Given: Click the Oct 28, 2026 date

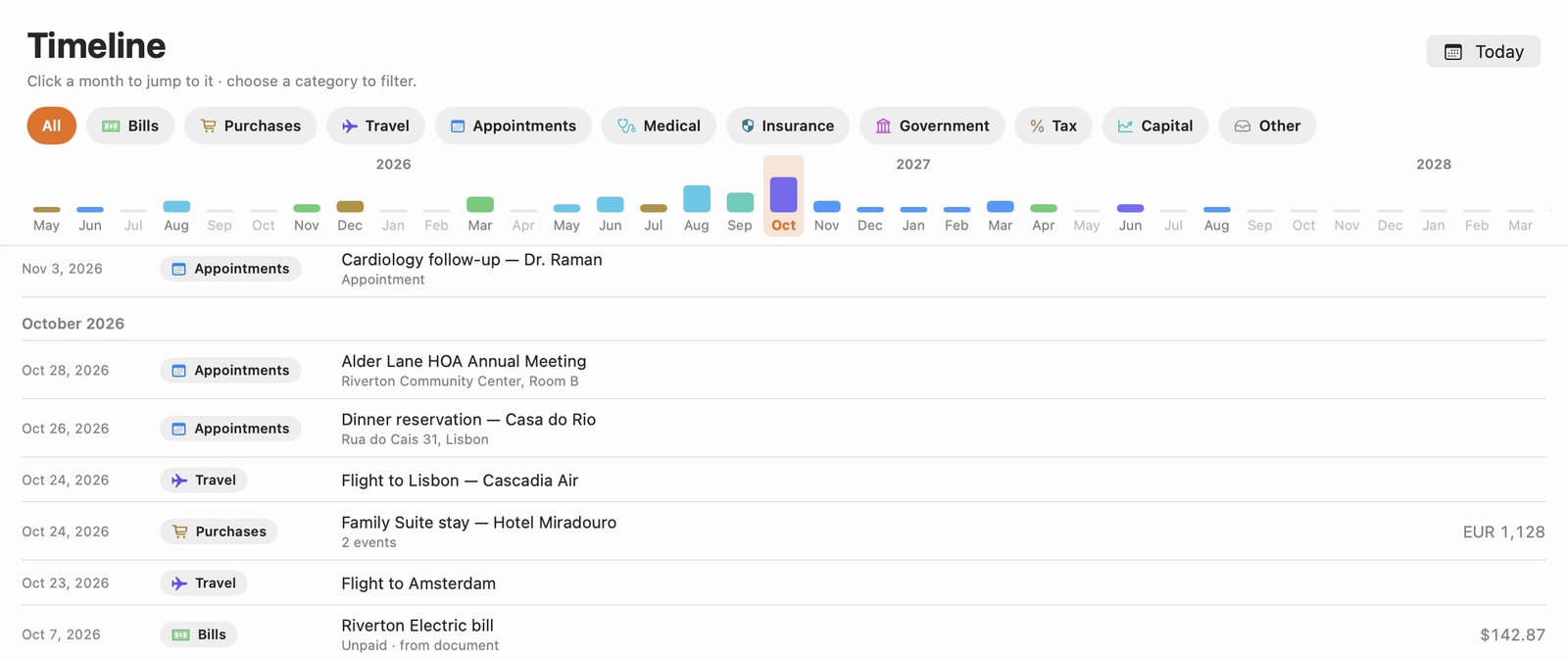Looking at the screenshot, I should coord(66,371).
